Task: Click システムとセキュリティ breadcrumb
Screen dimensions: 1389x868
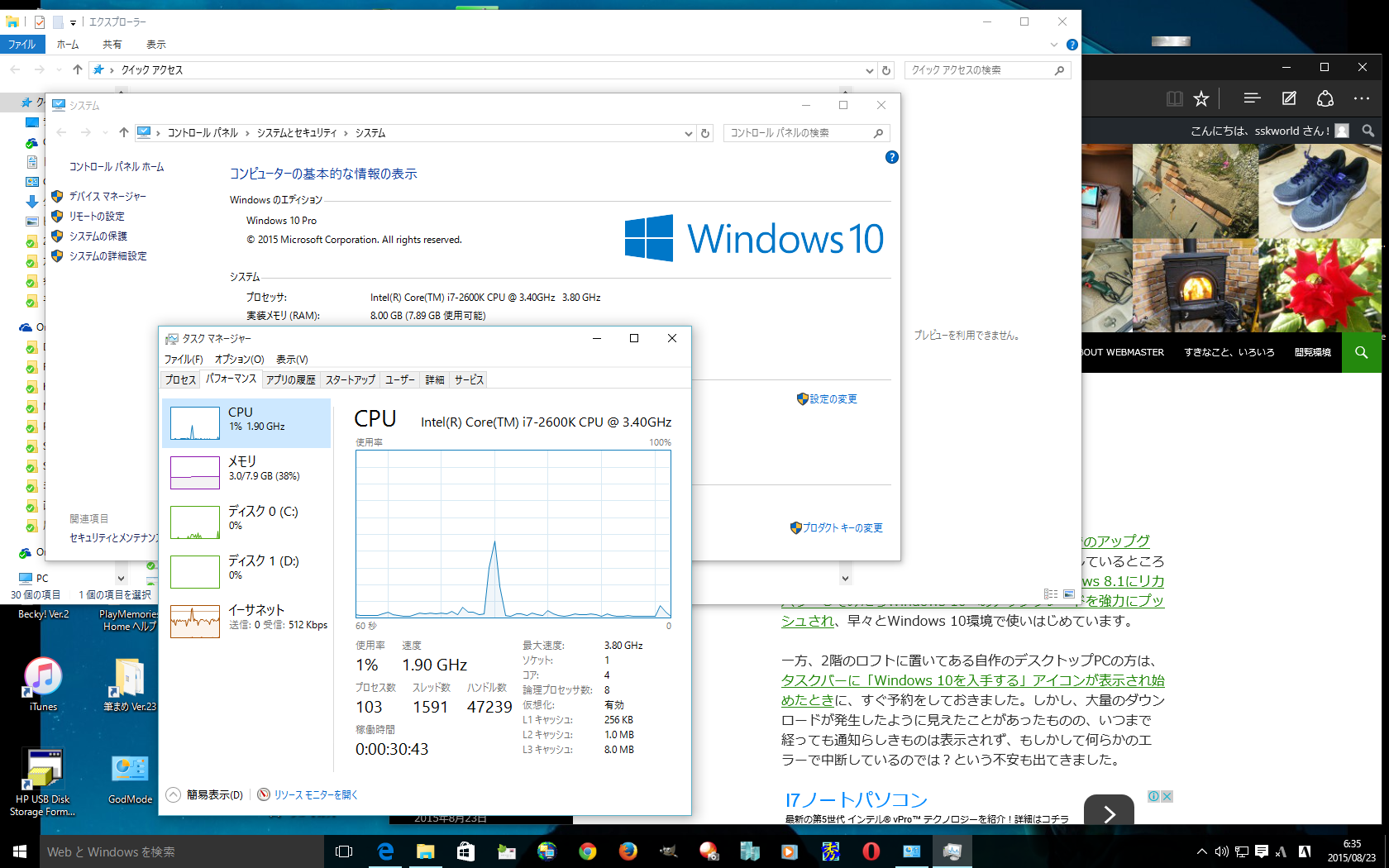Action: pyautogui.click(x=297, y=133)
